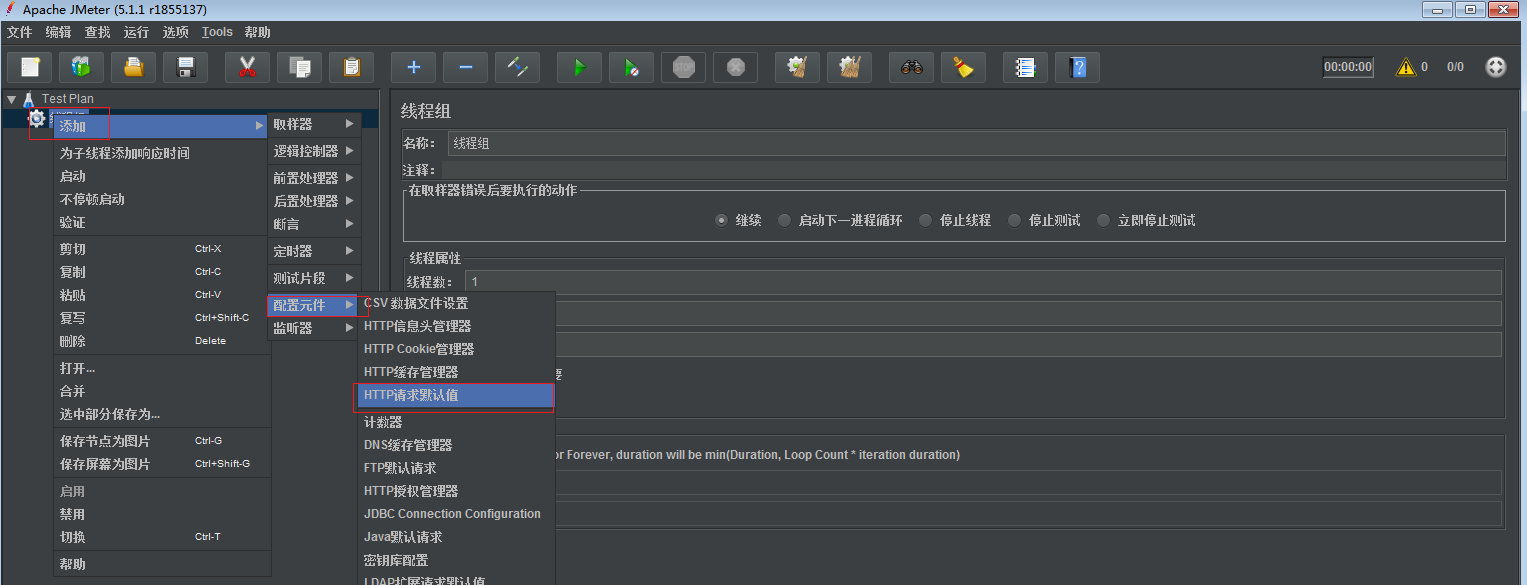
Task: Click the Cut scissors icon
Action: coord(248,68)
